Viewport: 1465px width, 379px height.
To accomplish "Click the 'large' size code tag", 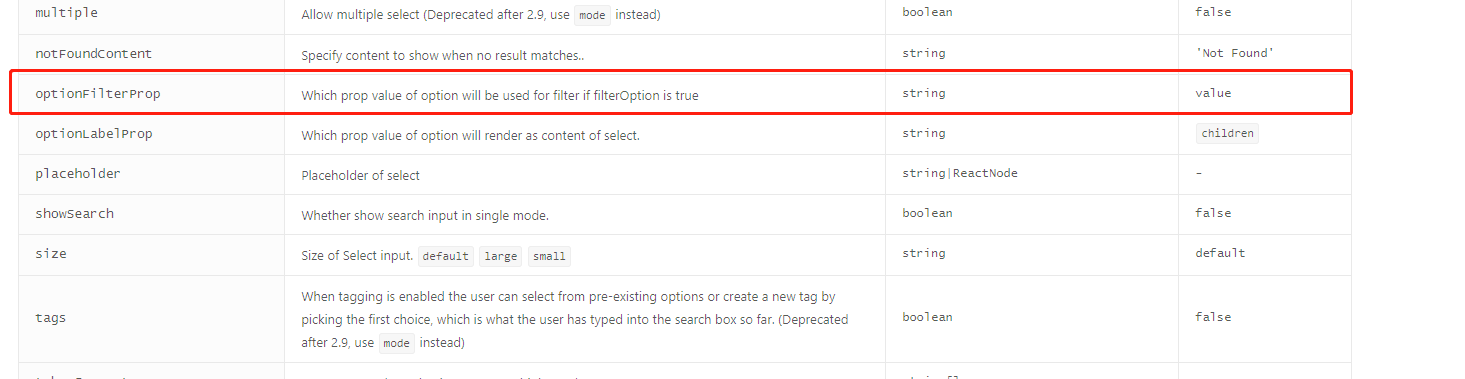I will point(500,256).
